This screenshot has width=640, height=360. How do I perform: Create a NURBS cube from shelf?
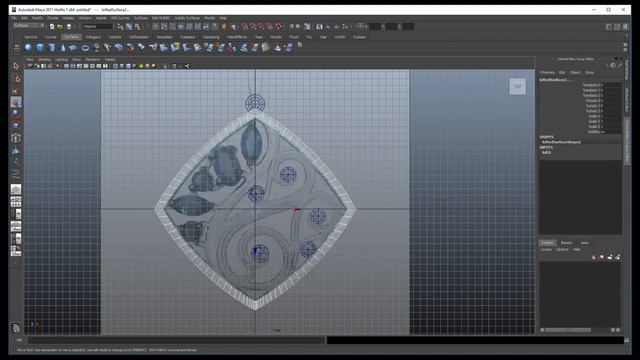pos(40,48)
